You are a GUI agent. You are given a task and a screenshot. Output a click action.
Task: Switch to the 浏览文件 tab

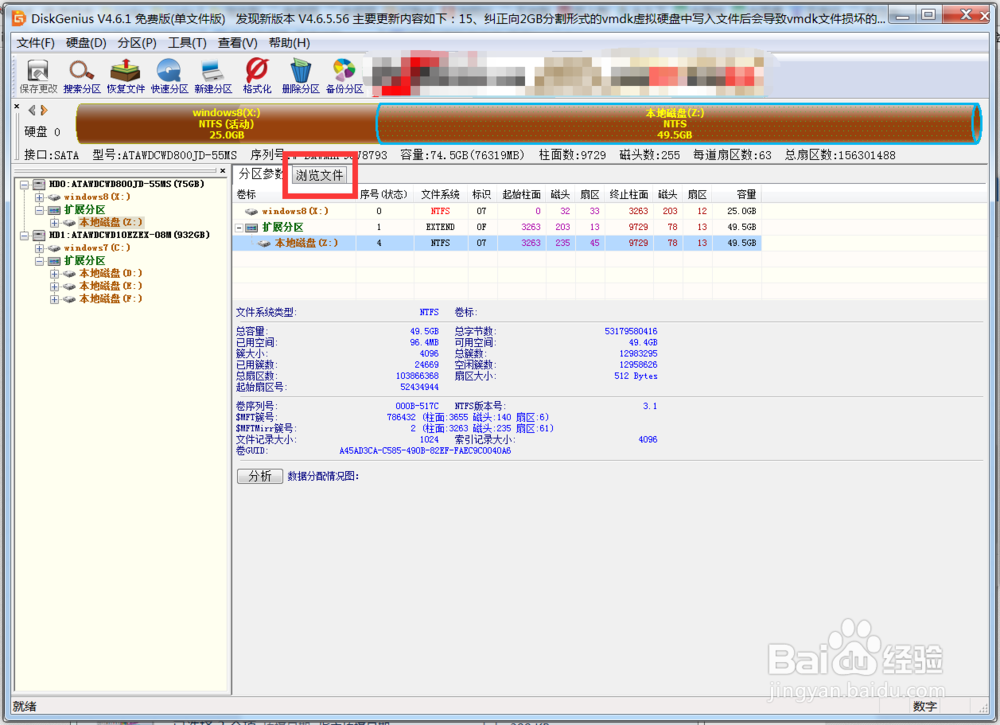pos(320,175)
